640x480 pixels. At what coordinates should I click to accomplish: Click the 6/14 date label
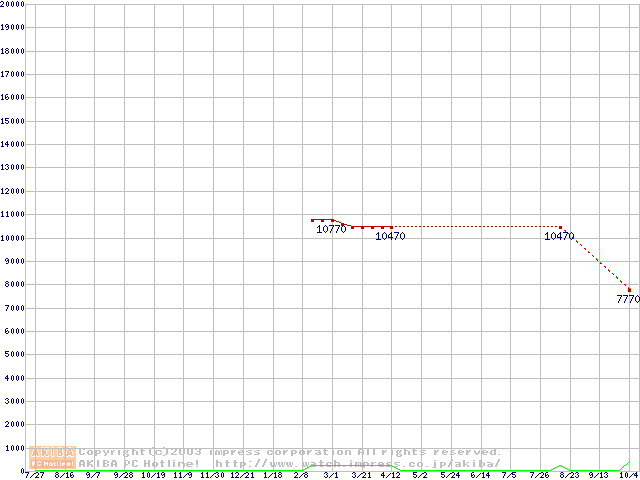point(480,475)
